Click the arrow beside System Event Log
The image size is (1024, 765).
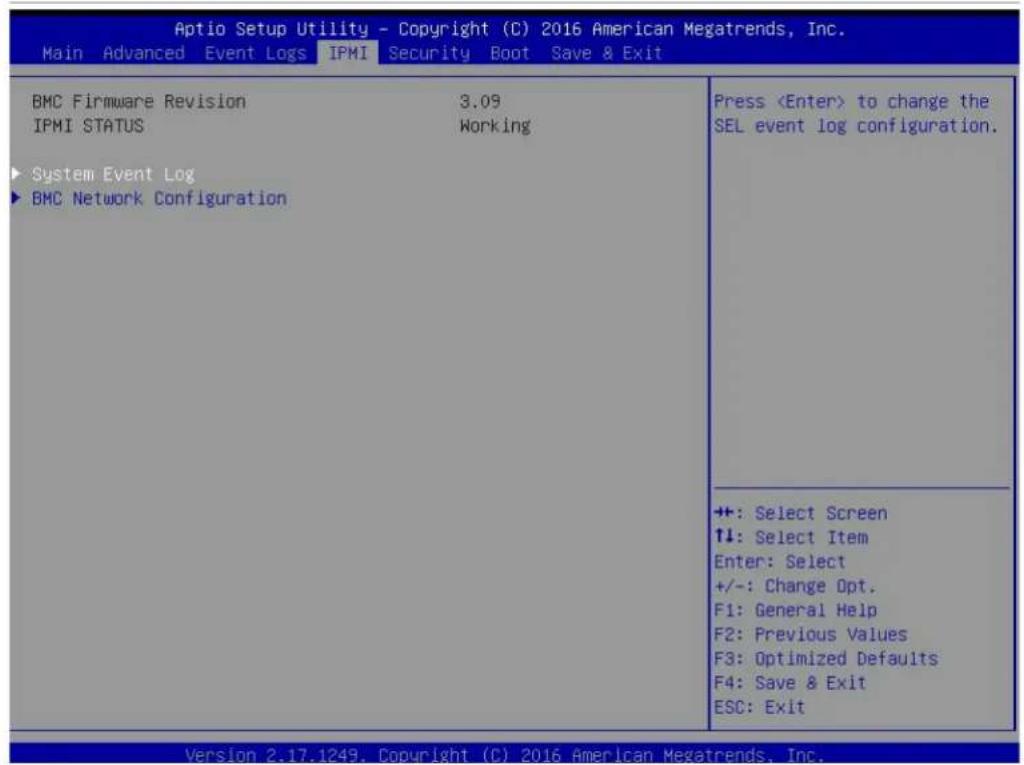pos(17,174)
